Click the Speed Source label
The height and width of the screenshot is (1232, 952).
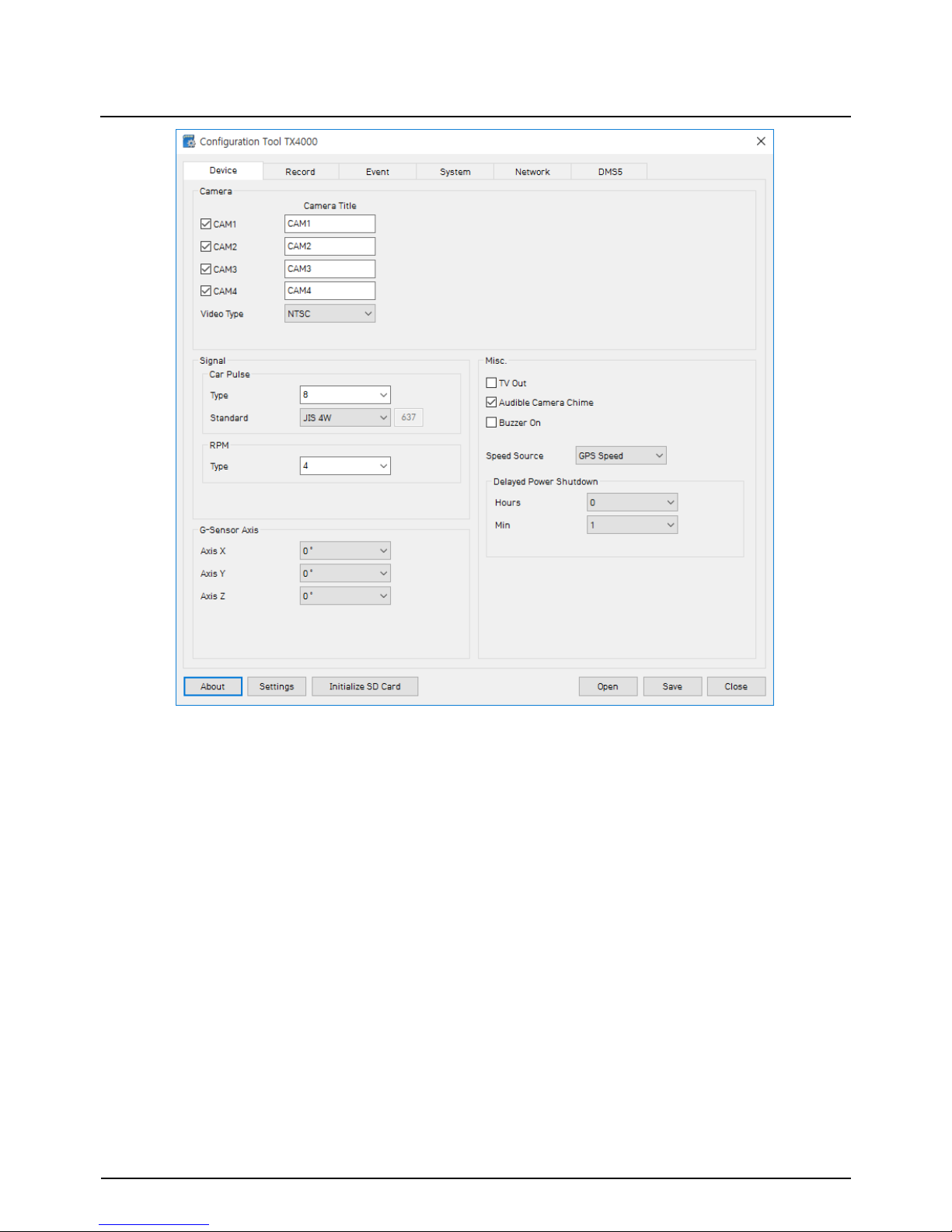click(514, 456)
